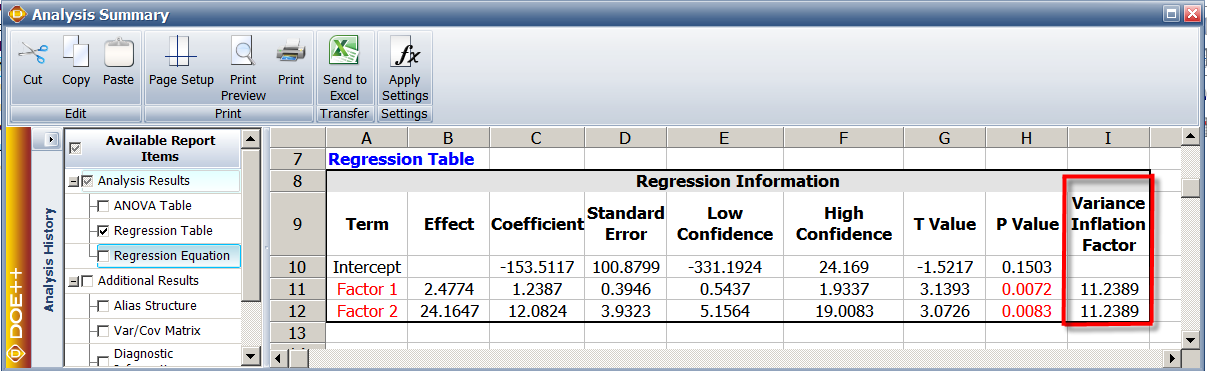Select column header I in spreadsheet
The height and width of the screenshot is (371, 1207).
tap(1108, 138)
